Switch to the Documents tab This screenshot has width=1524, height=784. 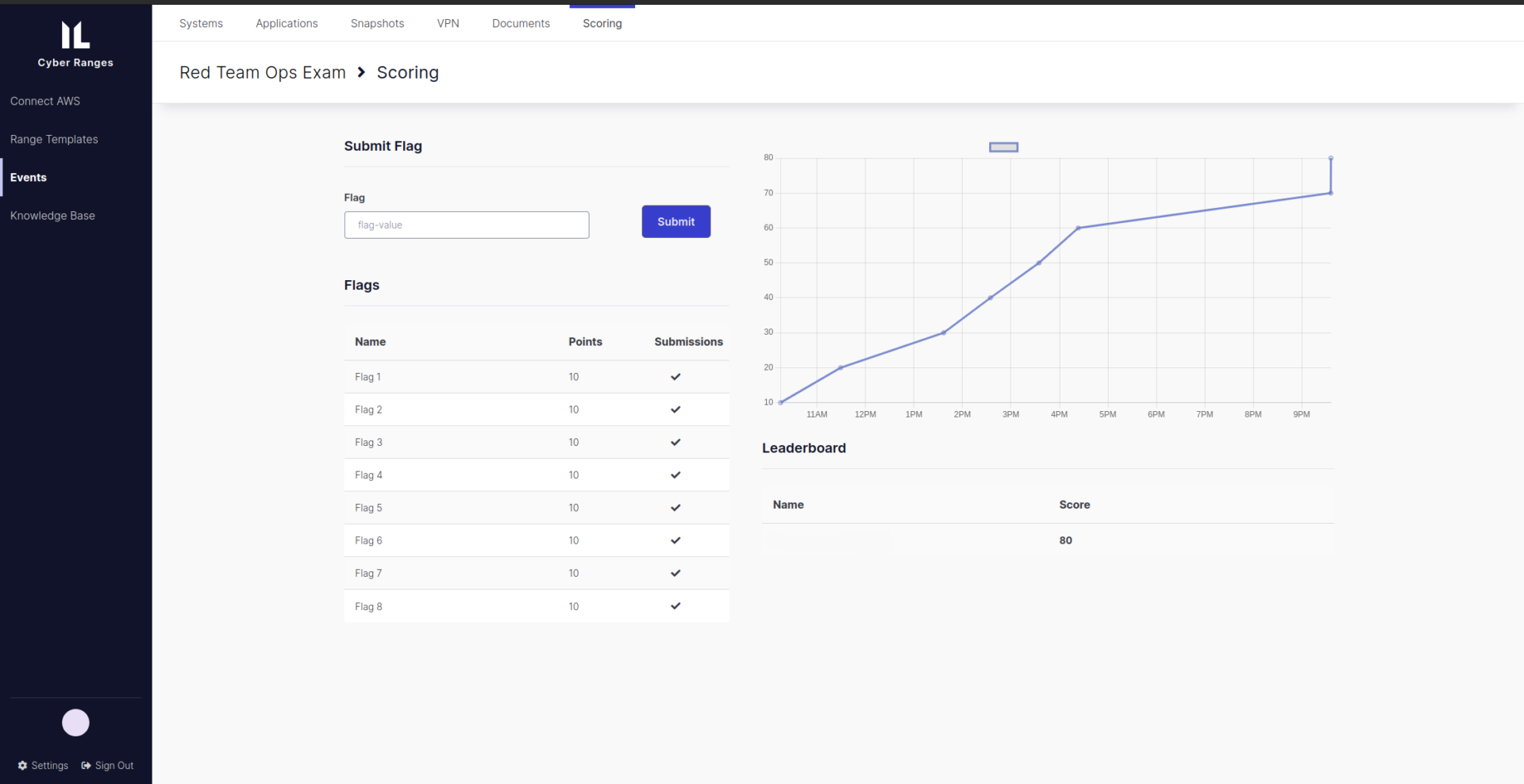coord(520,23)
